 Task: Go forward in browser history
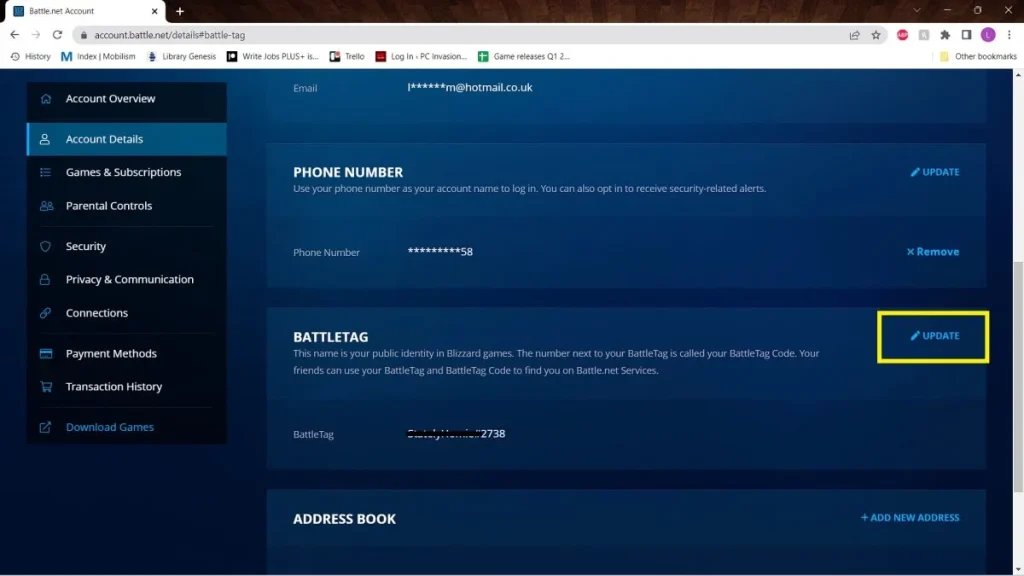coord(36,35)
